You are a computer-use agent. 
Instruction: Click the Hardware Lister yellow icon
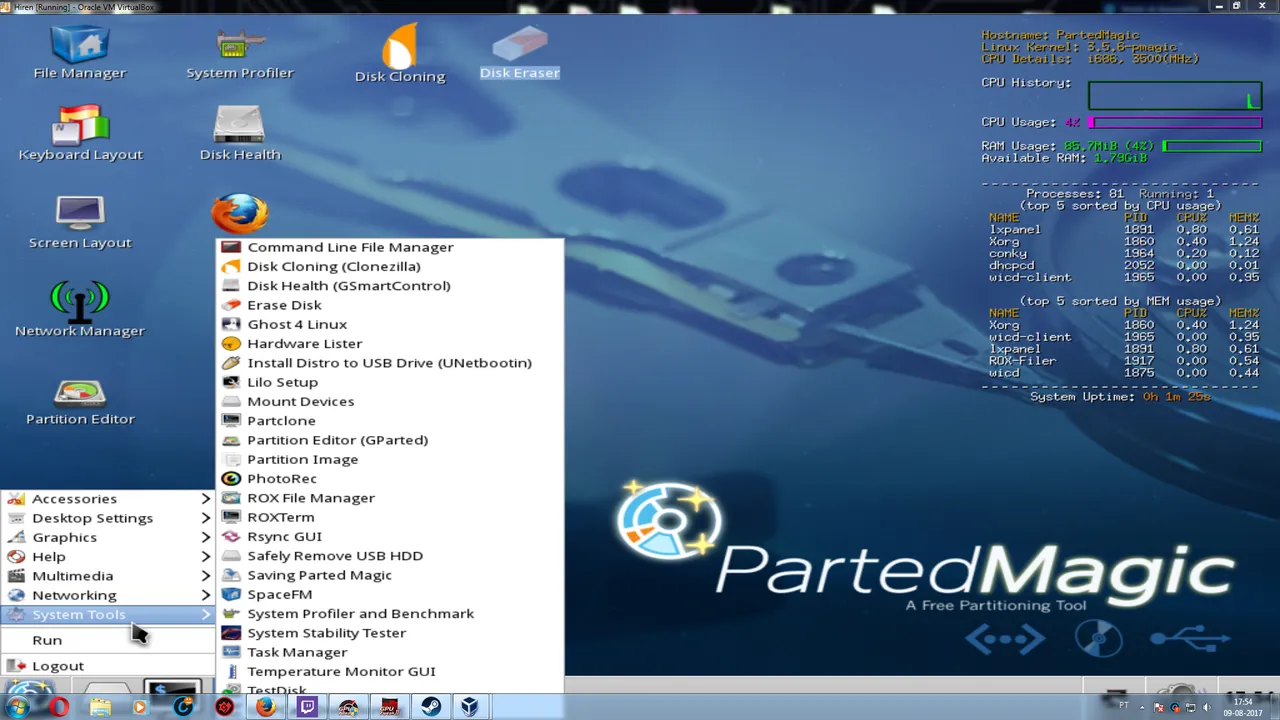(x=231, y=343)
